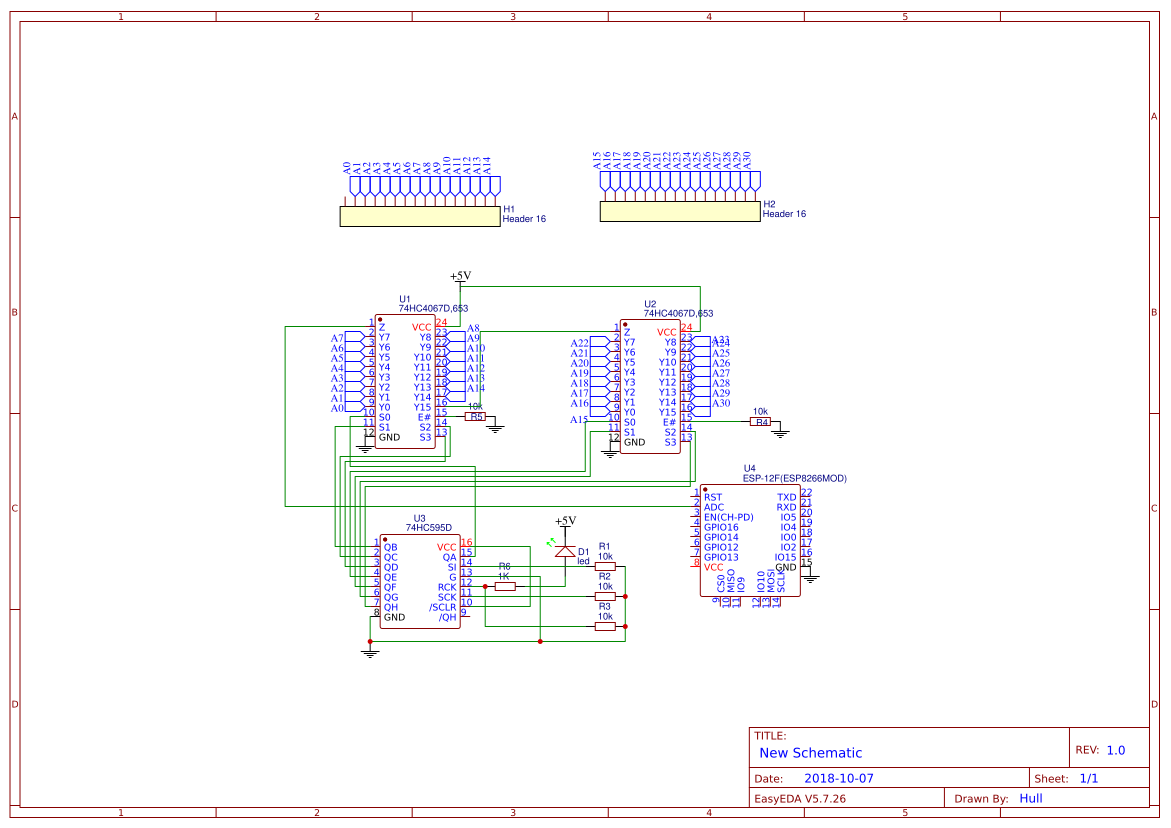Click the GPIO14 pin label on U4
1171x828 pixels.
pos(721,537)
